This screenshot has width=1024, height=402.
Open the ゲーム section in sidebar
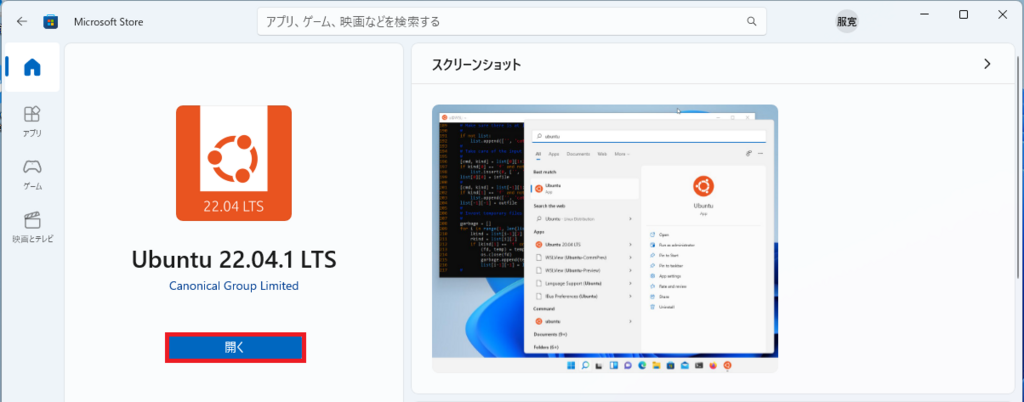32,174
